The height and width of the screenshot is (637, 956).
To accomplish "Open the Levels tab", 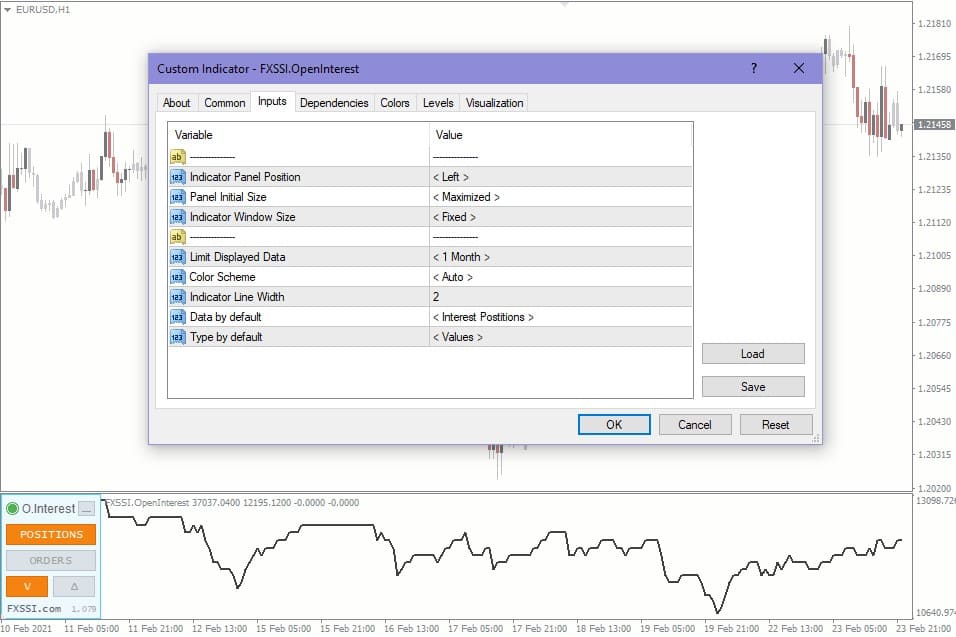I will pos(438,103).
